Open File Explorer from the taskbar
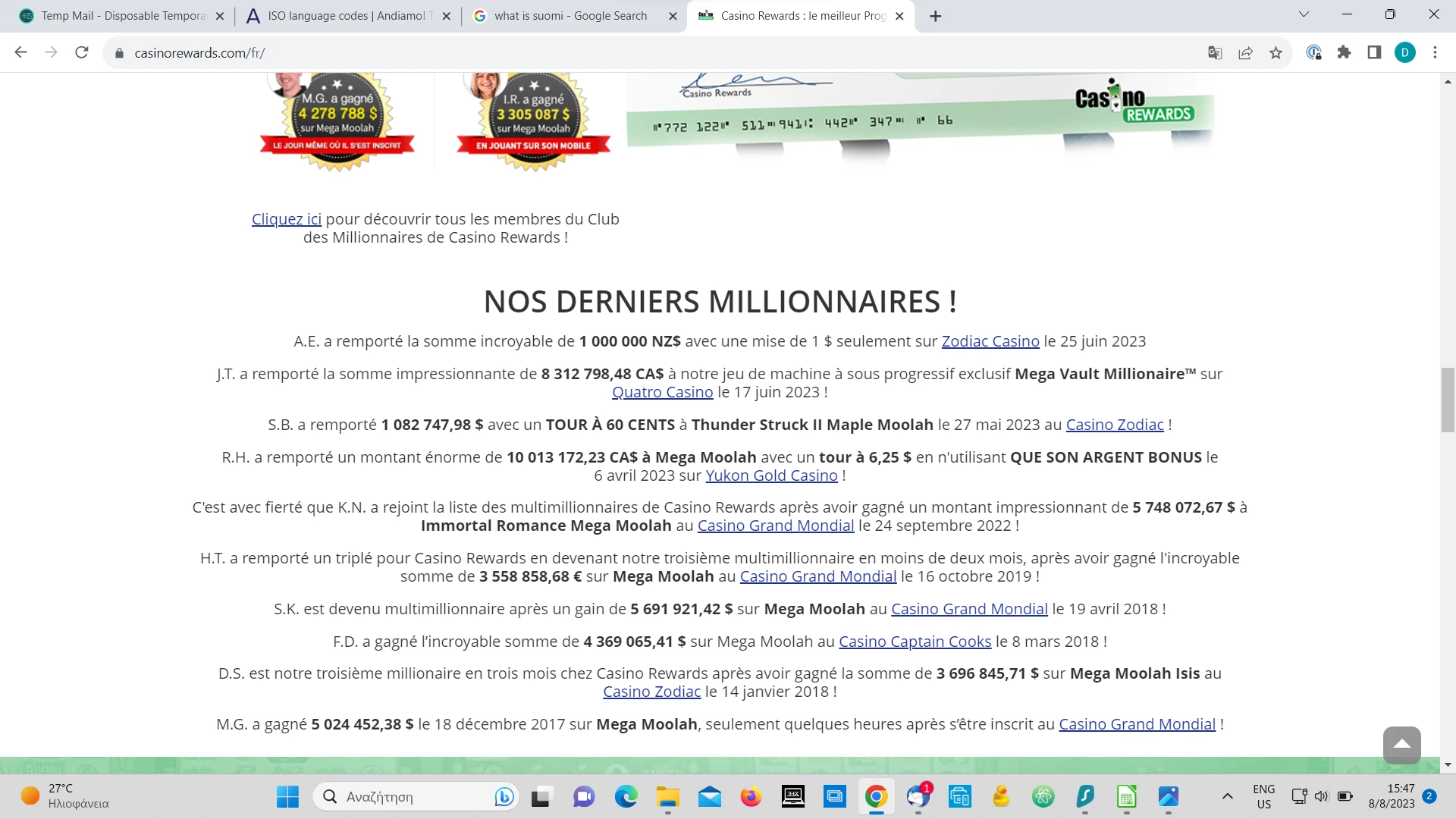This screenshot has height=819, width=1456. point(667,796)
